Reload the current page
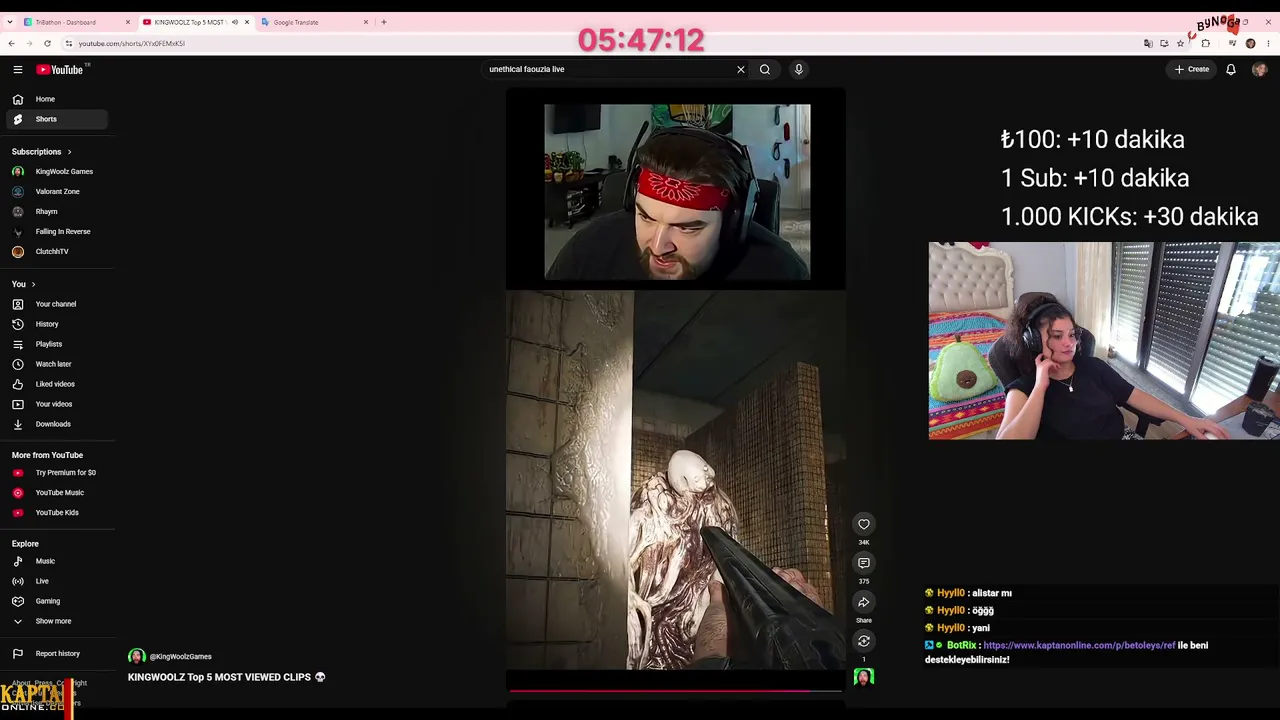This screenshot has height=720, width=1280. pos(50,44)
